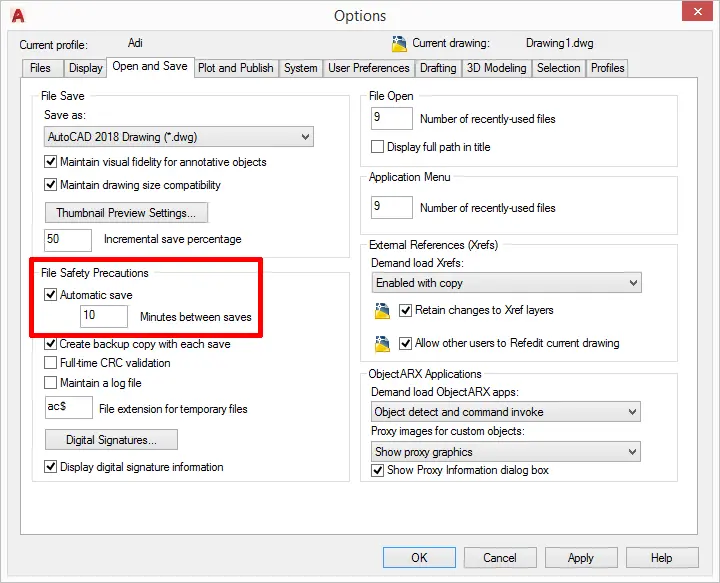Screen dimensions: 720x583
Task: Switch to the Files tab
Action: 40,68
